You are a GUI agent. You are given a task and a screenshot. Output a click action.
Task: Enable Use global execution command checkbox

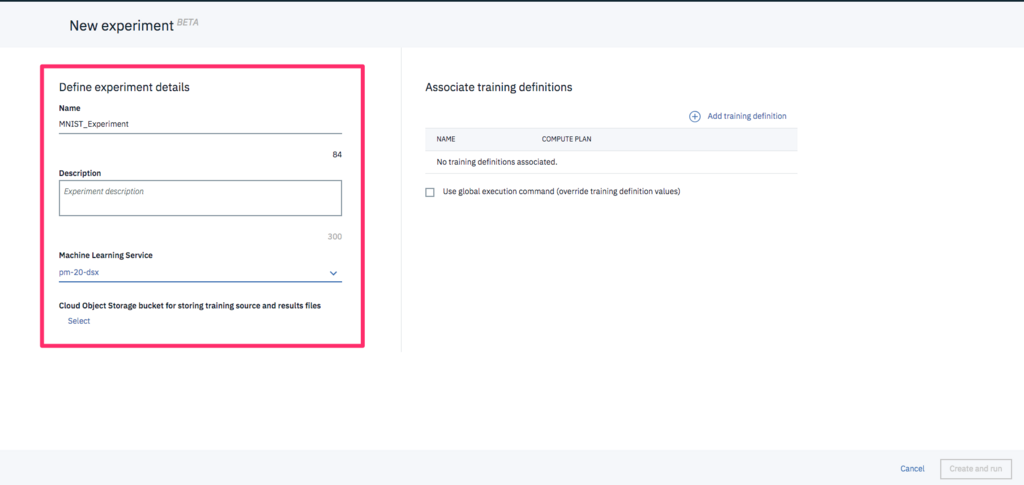tap(430, 193)
